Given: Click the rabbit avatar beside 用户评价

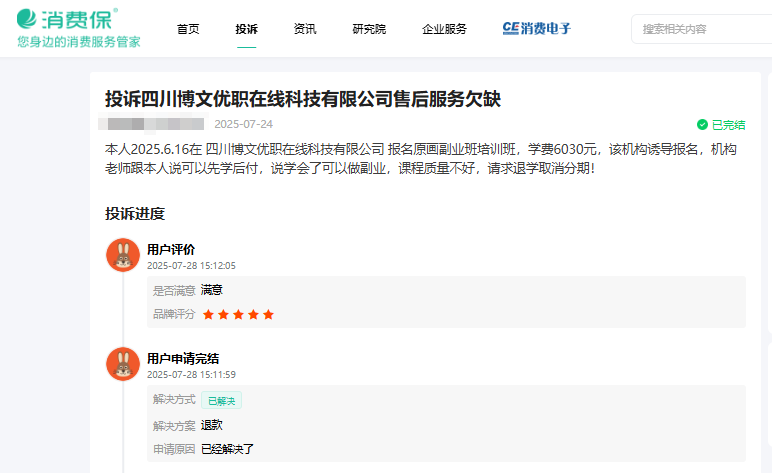Looking at the screenshot, I should [123, 255].
